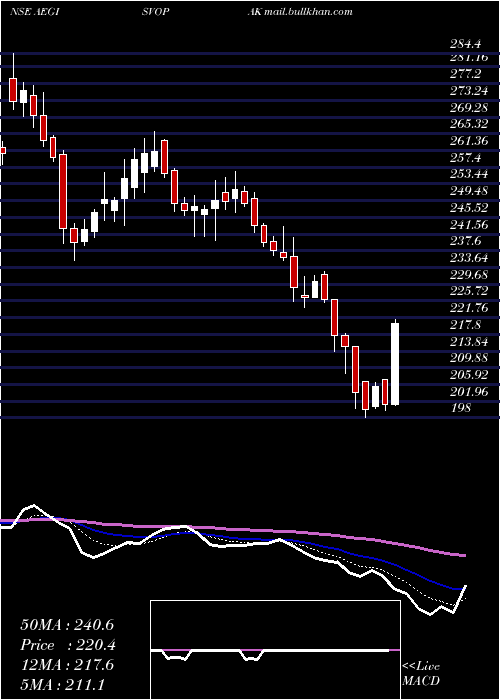Image resolution: width=500 pixels, height=700 pixels.
Task: Click the <<Live MACD label
Action: pyautogui.click(x=421, y=674)
